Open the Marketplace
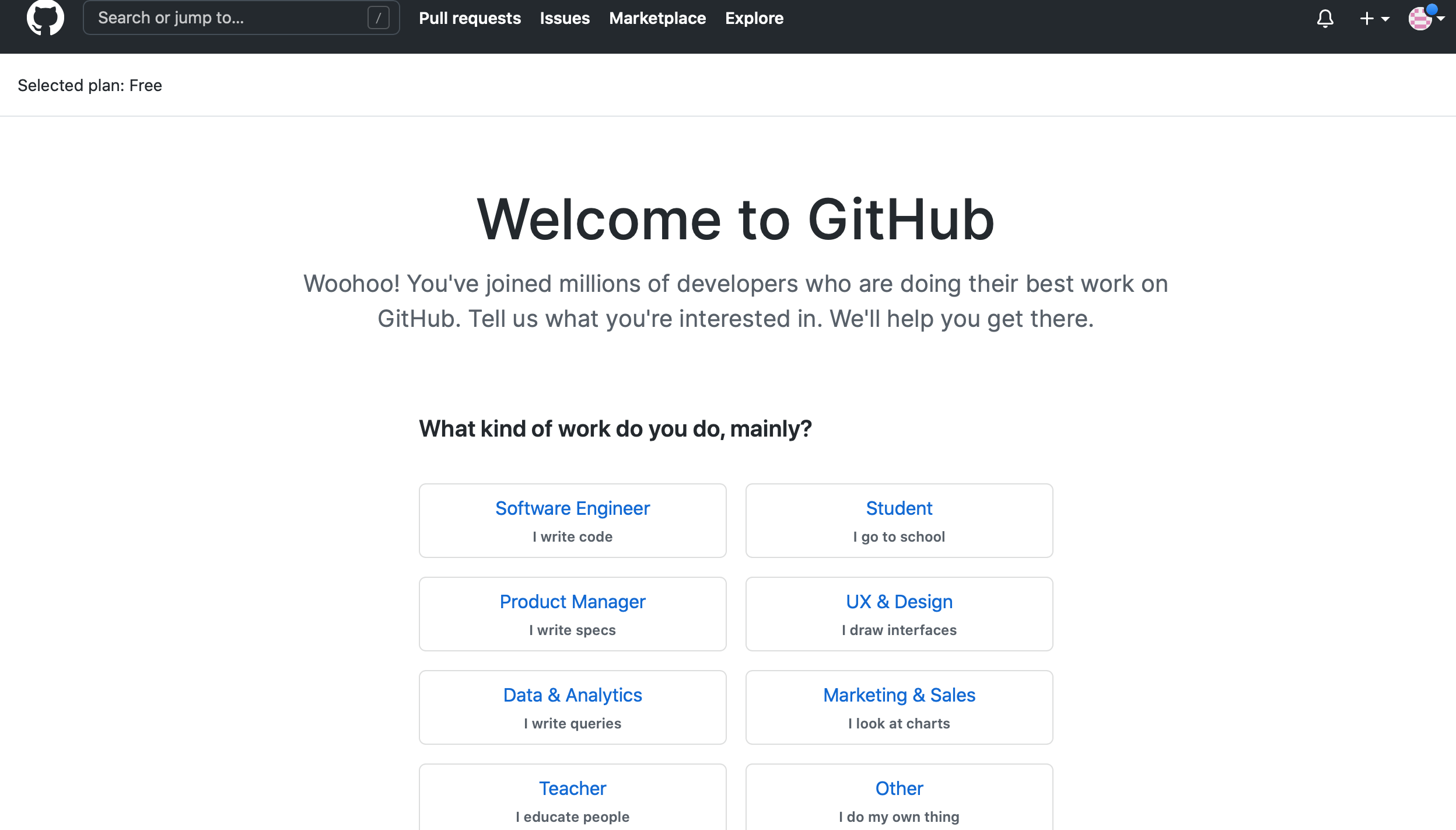The image size is (1456, 830). [x=657, y=18]
